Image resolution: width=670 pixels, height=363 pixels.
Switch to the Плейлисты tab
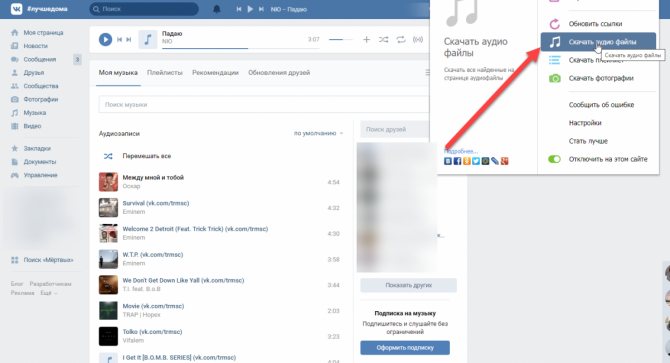165,73
